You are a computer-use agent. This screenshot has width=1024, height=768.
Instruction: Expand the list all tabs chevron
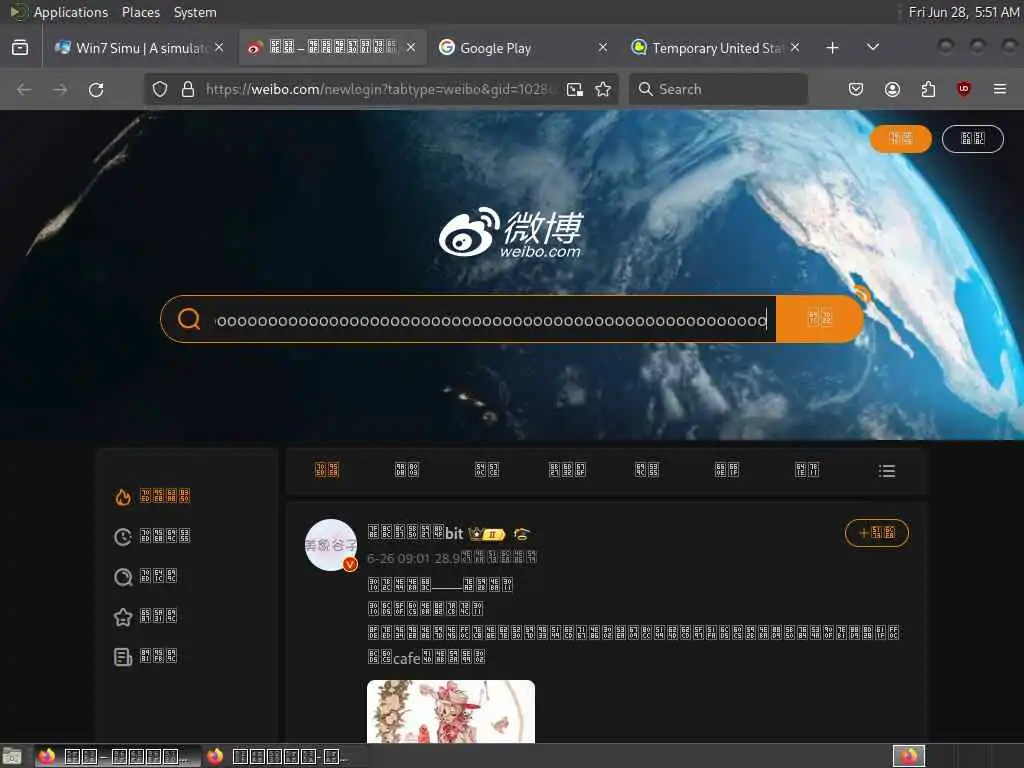click(872, 48)
